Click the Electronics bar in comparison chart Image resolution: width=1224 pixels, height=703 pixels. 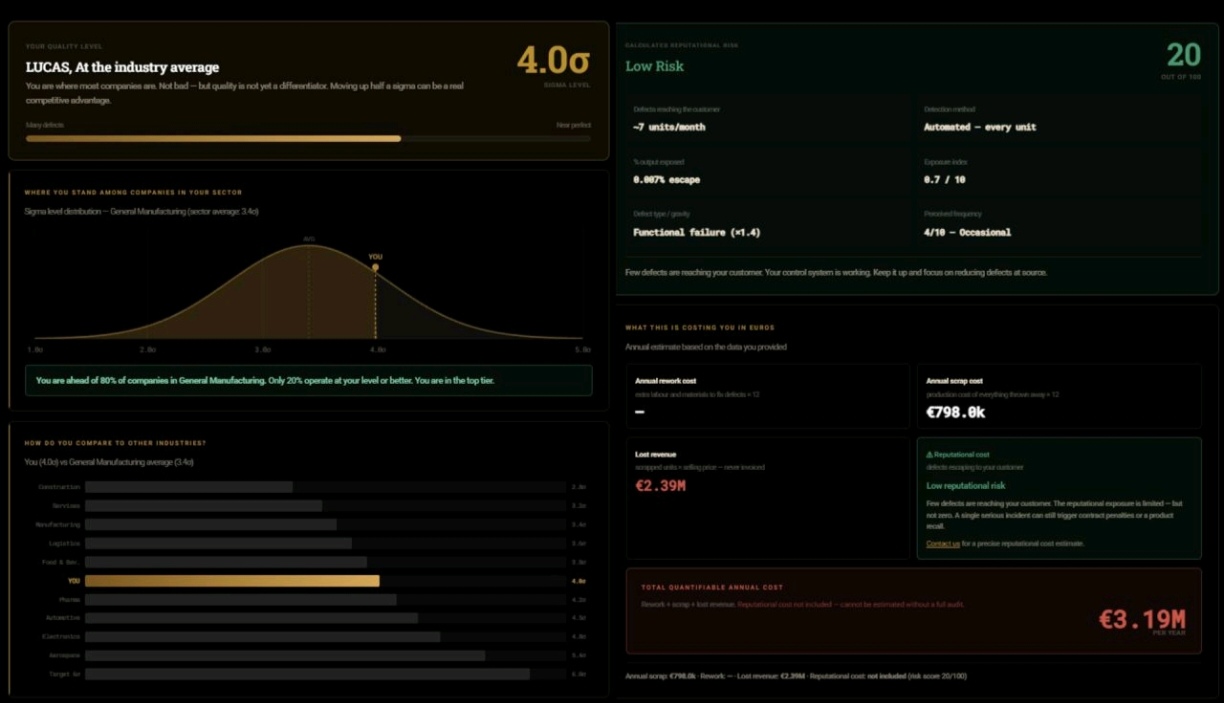pos(263,636)
